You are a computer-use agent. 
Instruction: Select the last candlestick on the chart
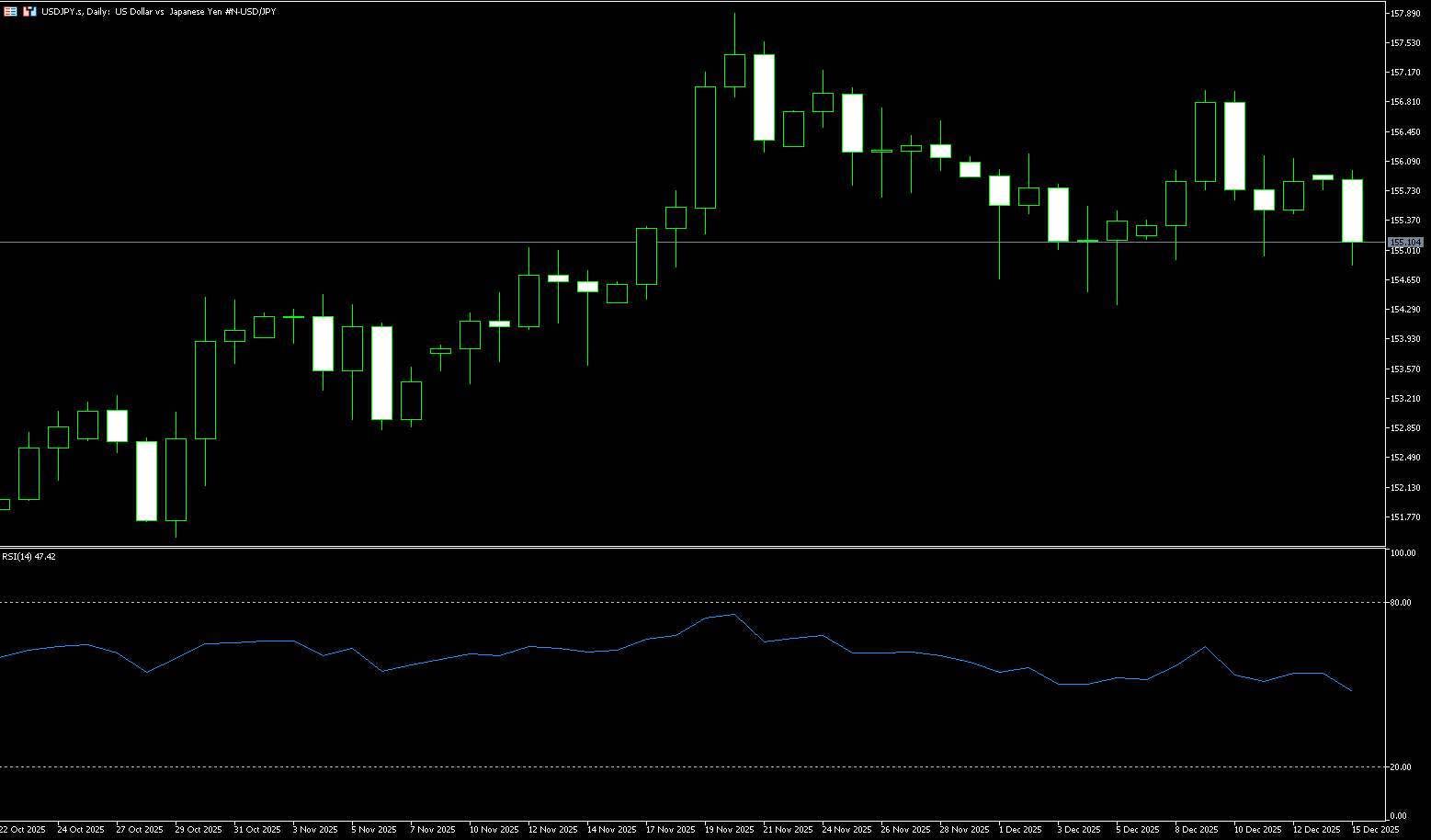click(1352, 210)
